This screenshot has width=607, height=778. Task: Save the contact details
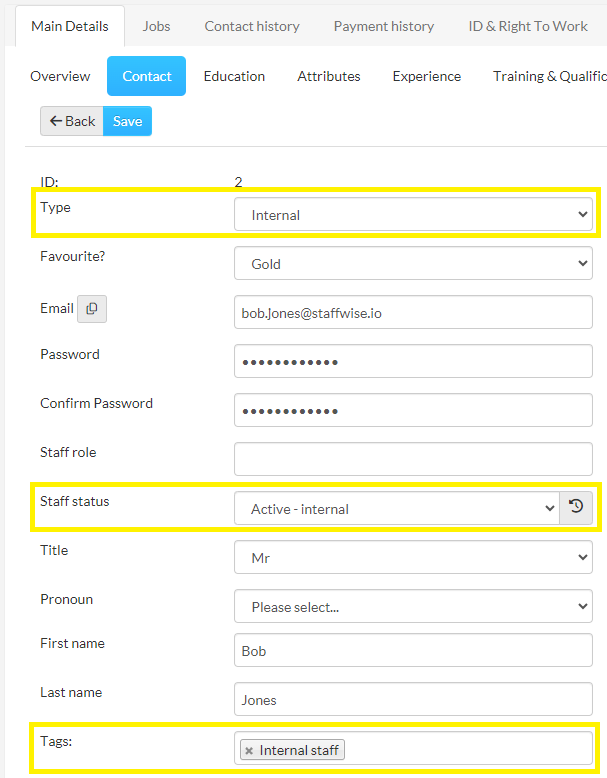pyautogui.click(x=128, y=121)
